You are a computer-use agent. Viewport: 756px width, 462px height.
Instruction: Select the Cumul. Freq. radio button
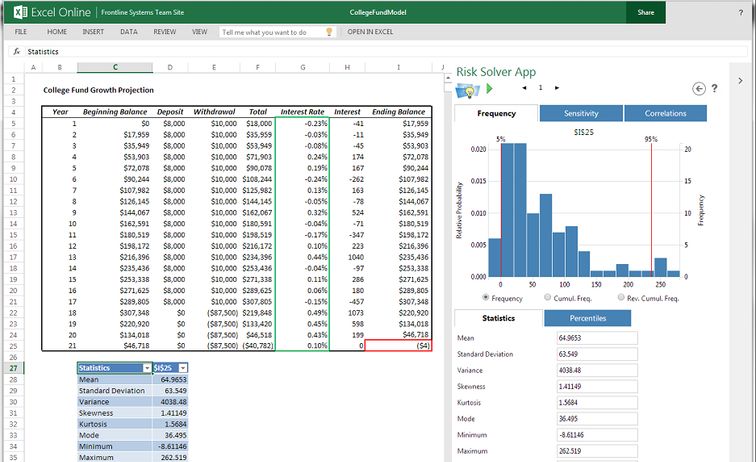tap(547, 298)
